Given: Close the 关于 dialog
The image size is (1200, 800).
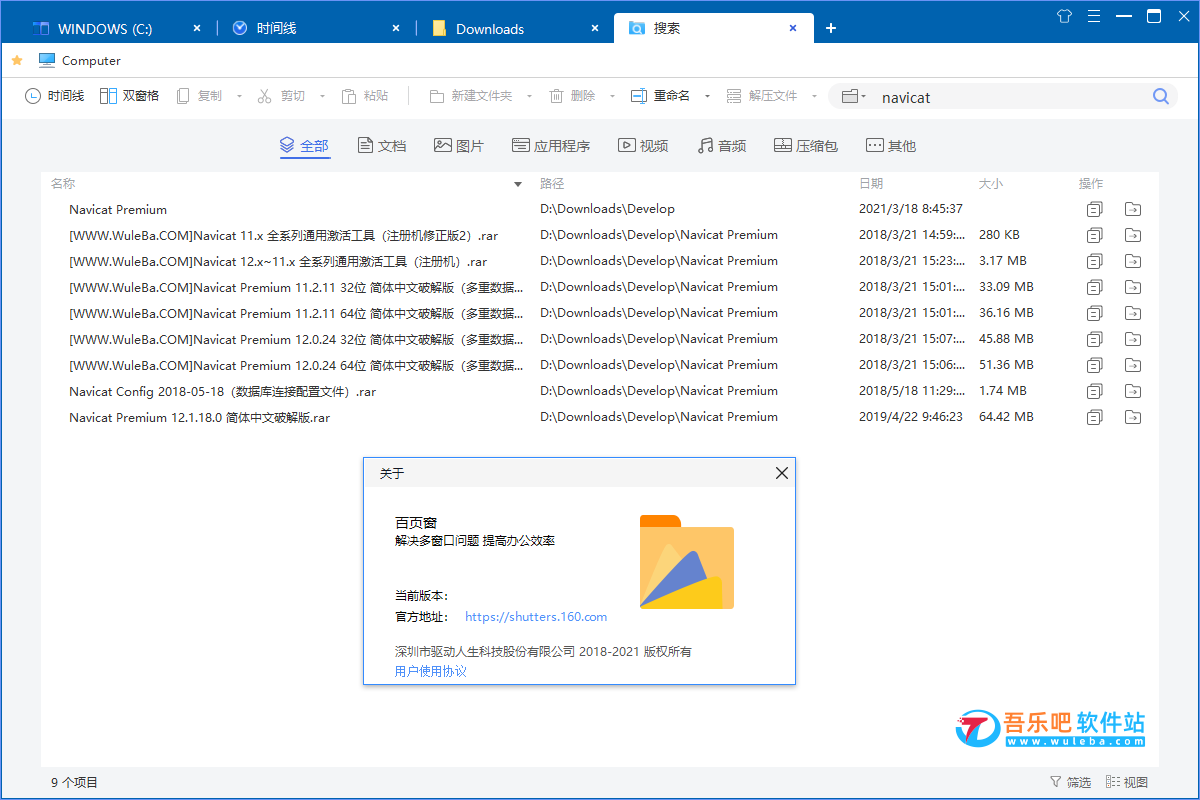Looking at the screenshot, I should (782, 474).
